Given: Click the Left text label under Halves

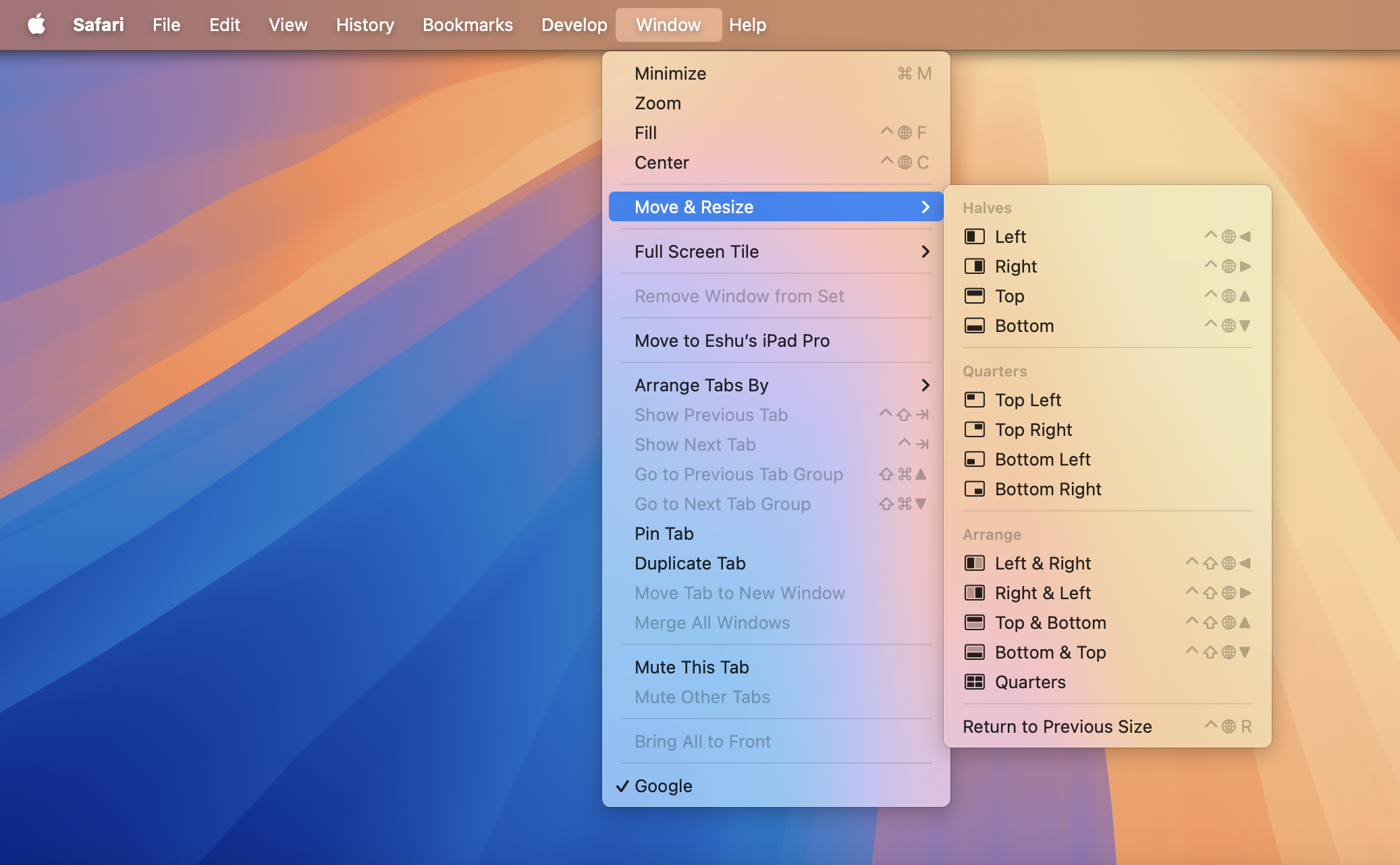Looking at the screenshot, I should tap(1011, 237).
